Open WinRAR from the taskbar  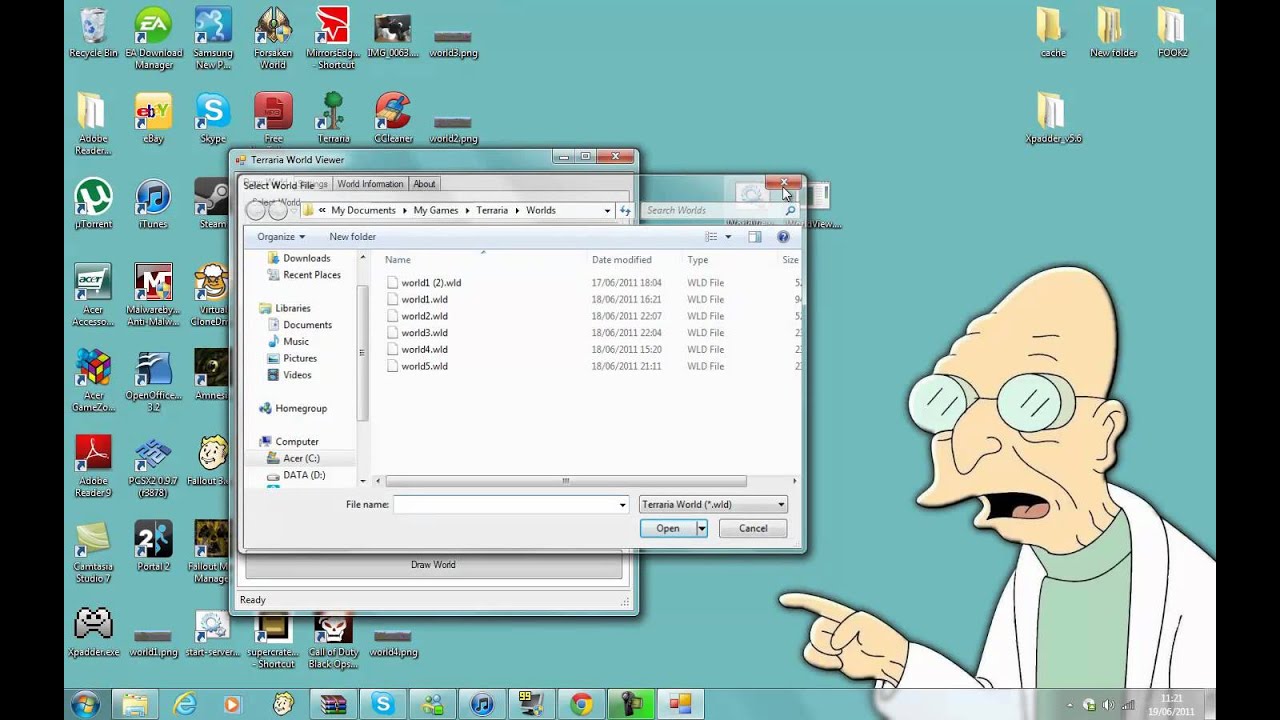pyautogui.click(x=332, y=705)
